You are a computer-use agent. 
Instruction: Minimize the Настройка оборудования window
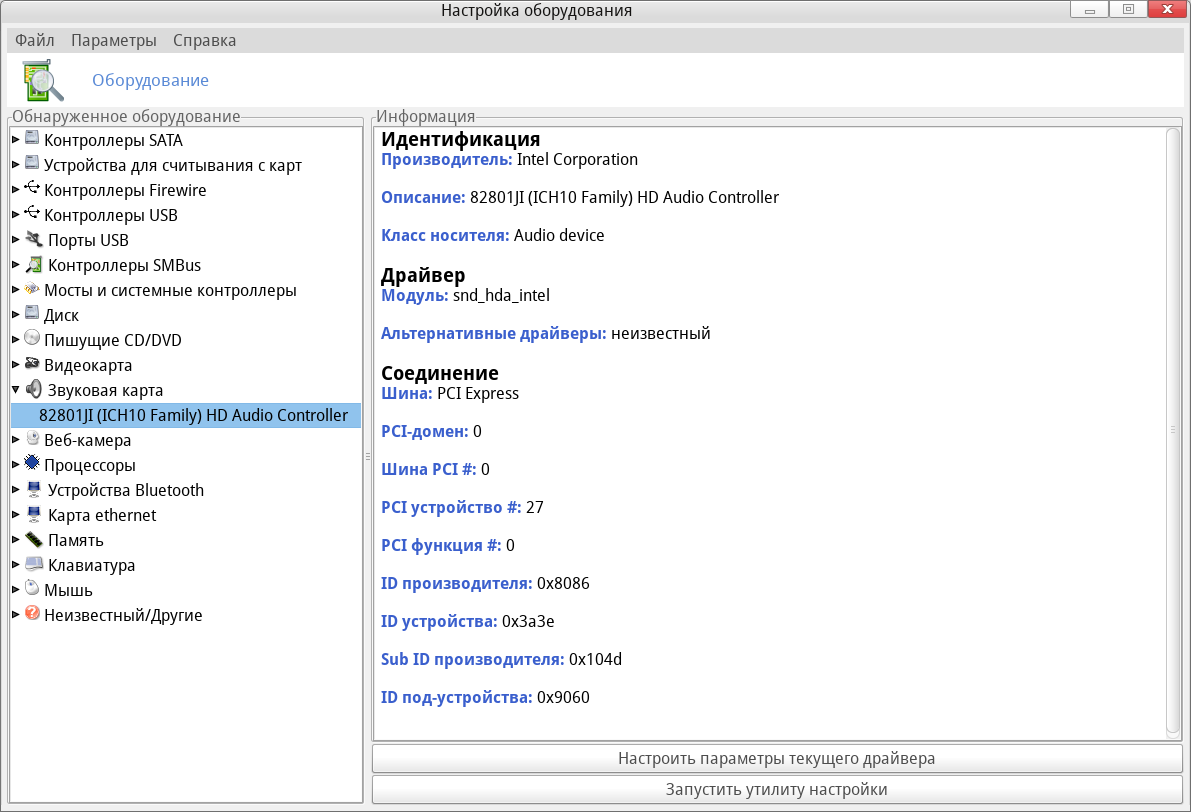tap(1089, 10)
